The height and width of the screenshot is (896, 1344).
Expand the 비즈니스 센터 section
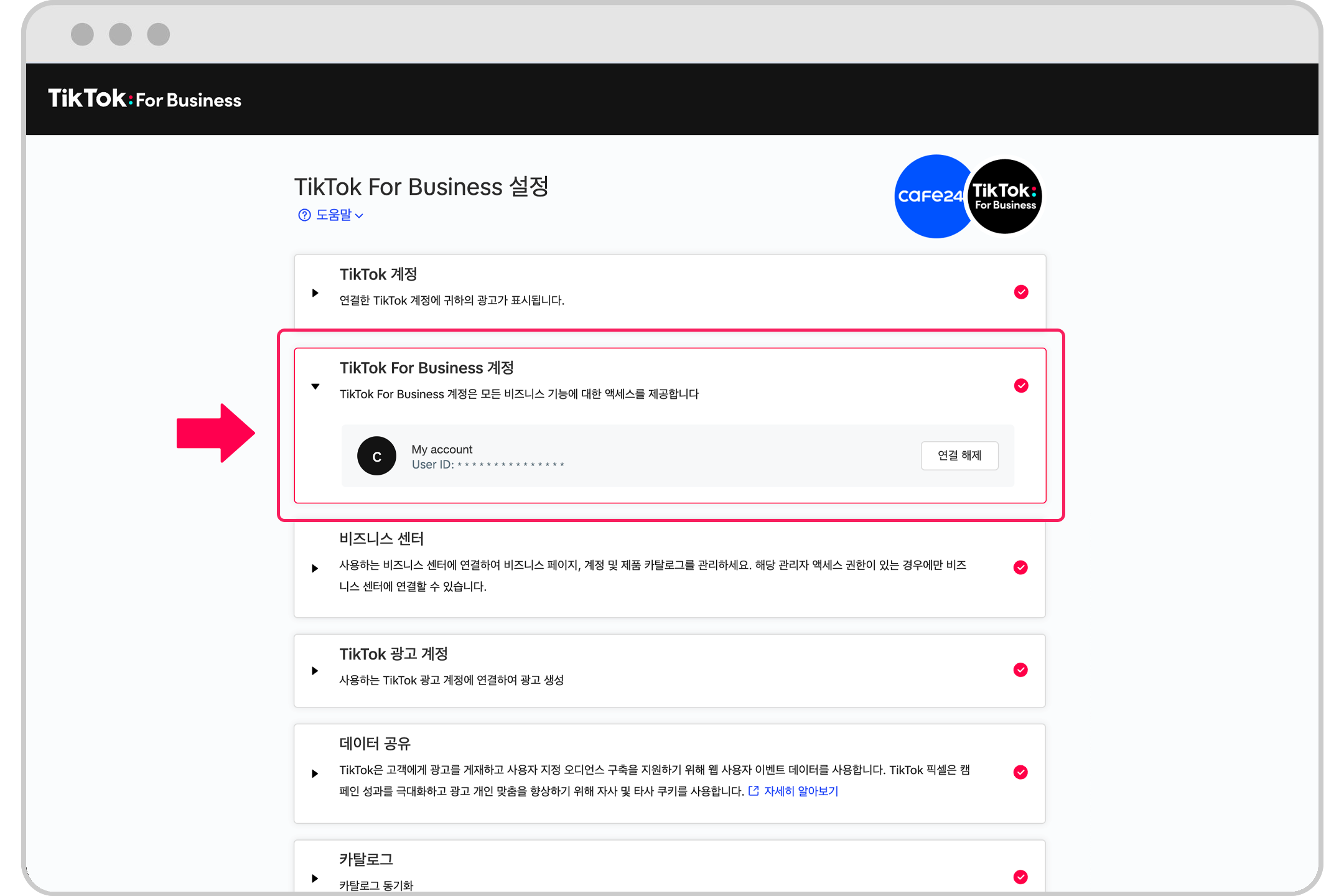pyautogui.click(x=315, y=568)
